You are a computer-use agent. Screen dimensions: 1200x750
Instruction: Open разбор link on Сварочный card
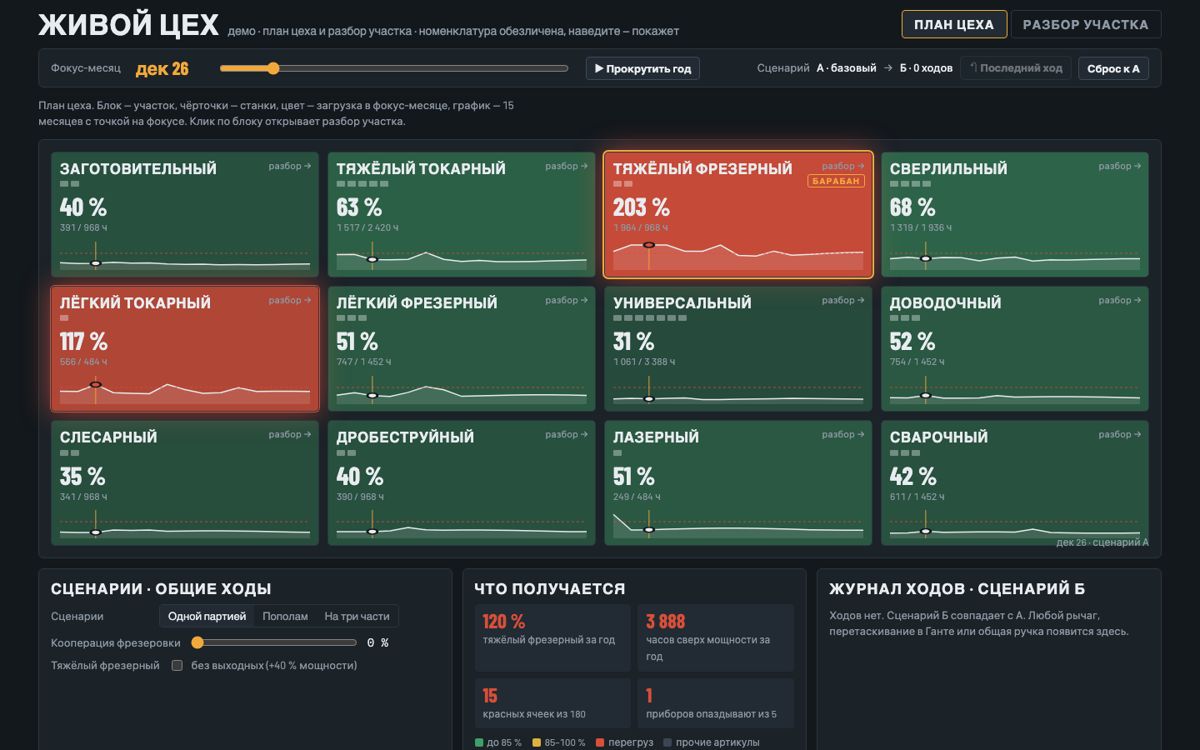point(1120,434)
